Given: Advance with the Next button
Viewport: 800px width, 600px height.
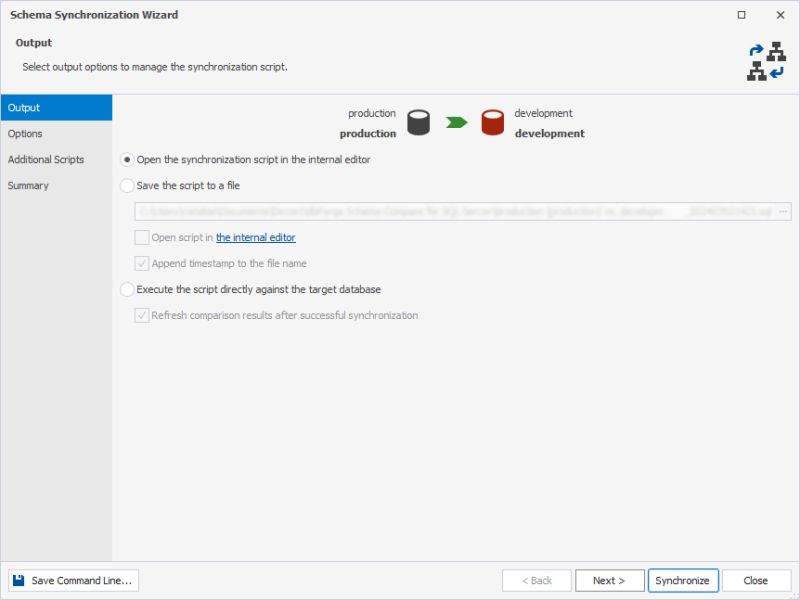Looking at the screenshot, I should point(610,580).
